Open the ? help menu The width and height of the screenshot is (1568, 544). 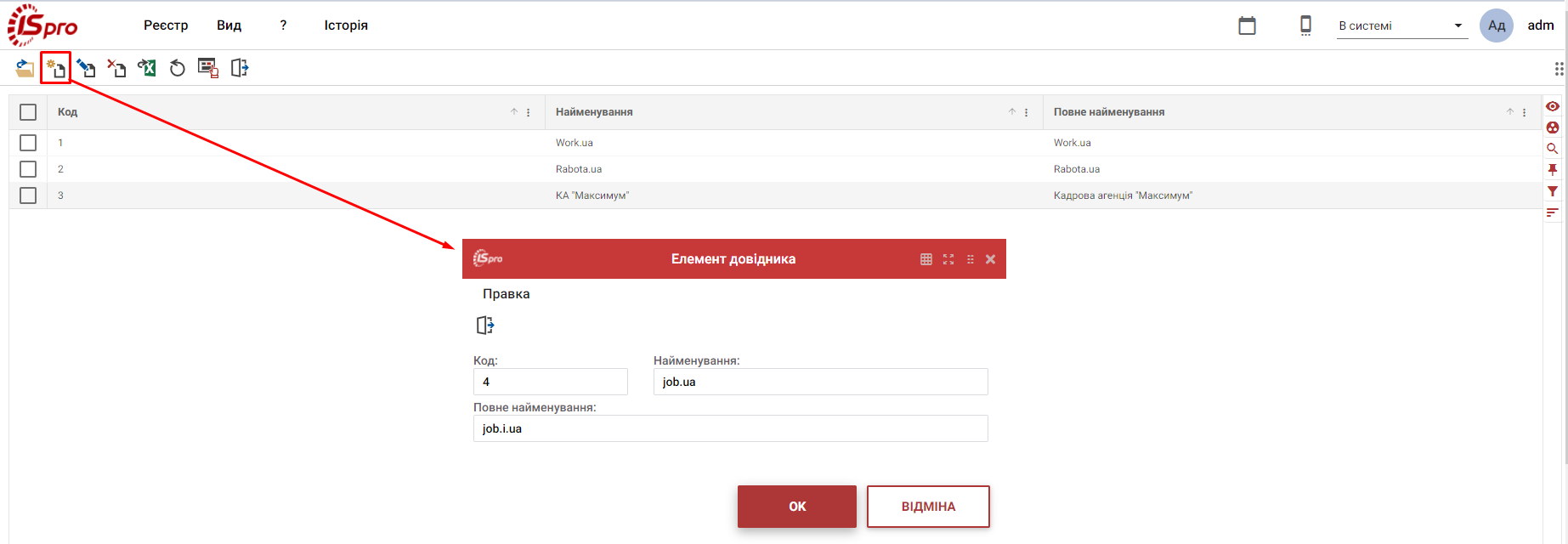(283, 25)
